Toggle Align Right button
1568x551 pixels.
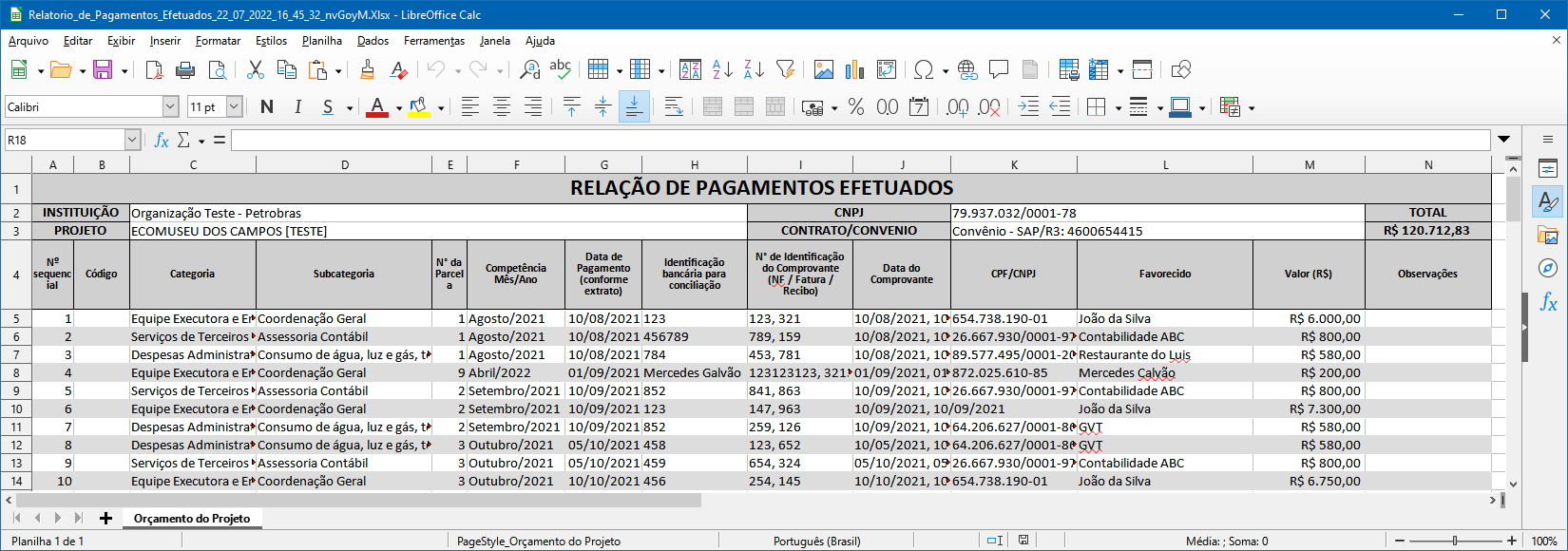533,107
